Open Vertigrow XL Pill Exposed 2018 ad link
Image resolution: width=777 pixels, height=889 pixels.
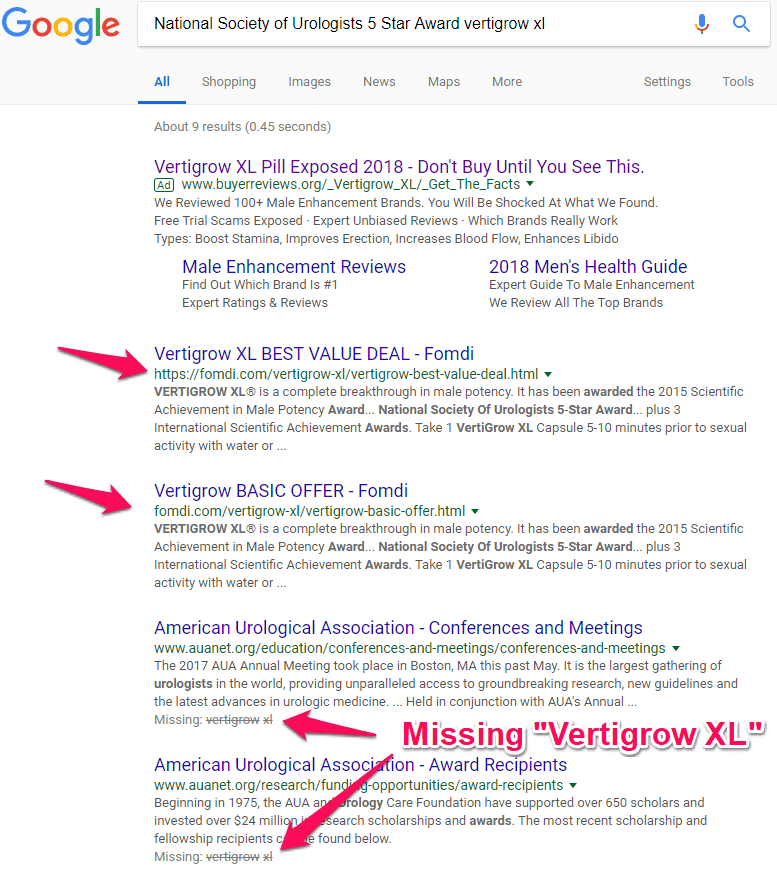tap(399, 166)
